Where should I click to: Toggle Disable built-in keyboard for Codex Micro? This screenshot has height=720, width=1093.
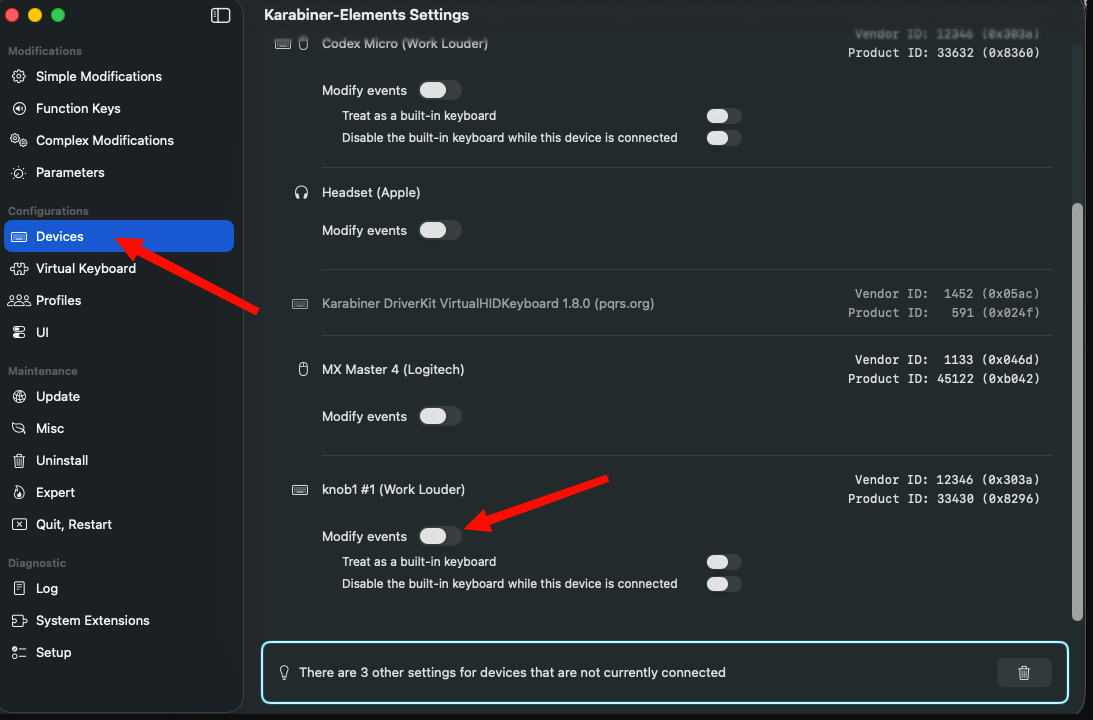click(x=724, y=138)
